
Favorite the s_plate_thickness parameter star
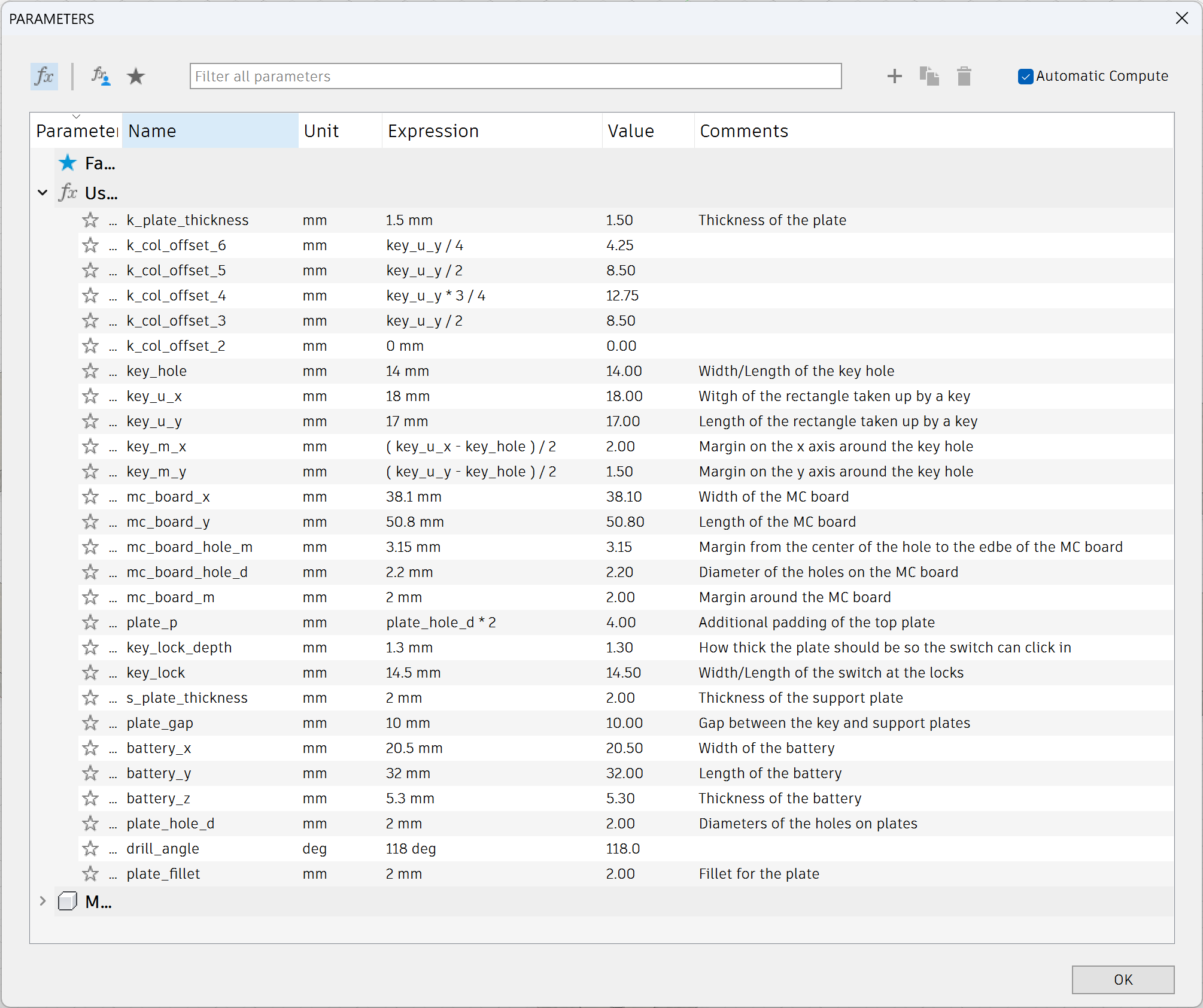pos(90,698)
